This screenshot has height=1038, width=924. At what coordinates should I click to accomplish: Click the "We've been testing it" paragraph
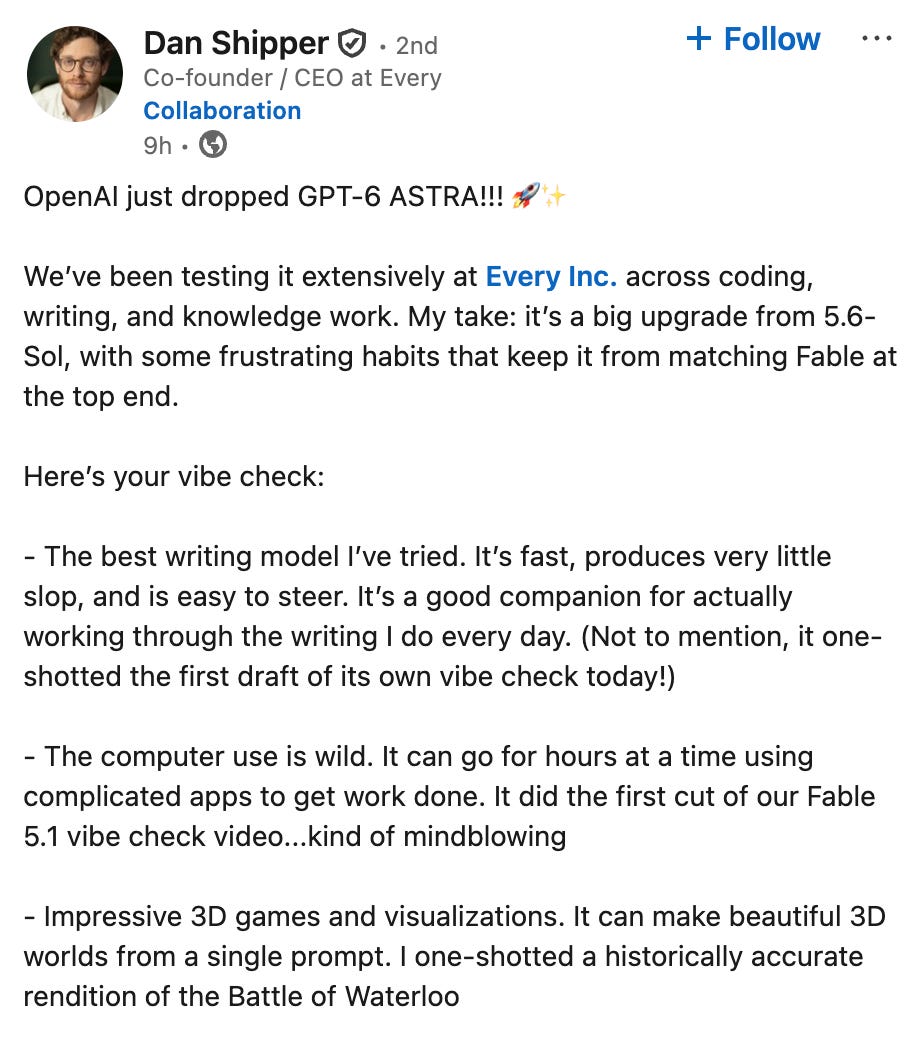point(460,336)
